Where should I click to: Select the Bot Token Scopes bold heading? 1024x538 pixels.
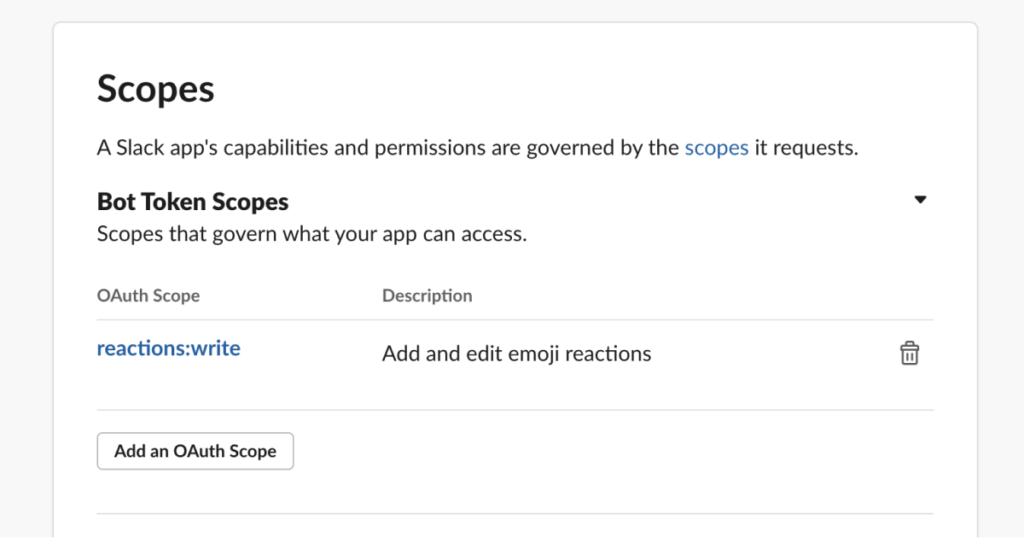[192, 202]
